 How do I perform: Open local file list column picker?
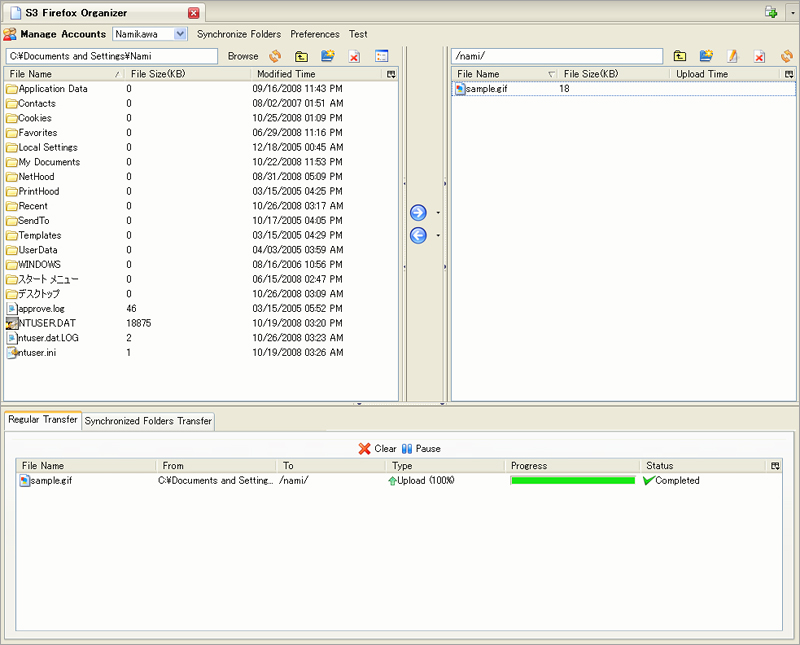(x=391, y=75)
